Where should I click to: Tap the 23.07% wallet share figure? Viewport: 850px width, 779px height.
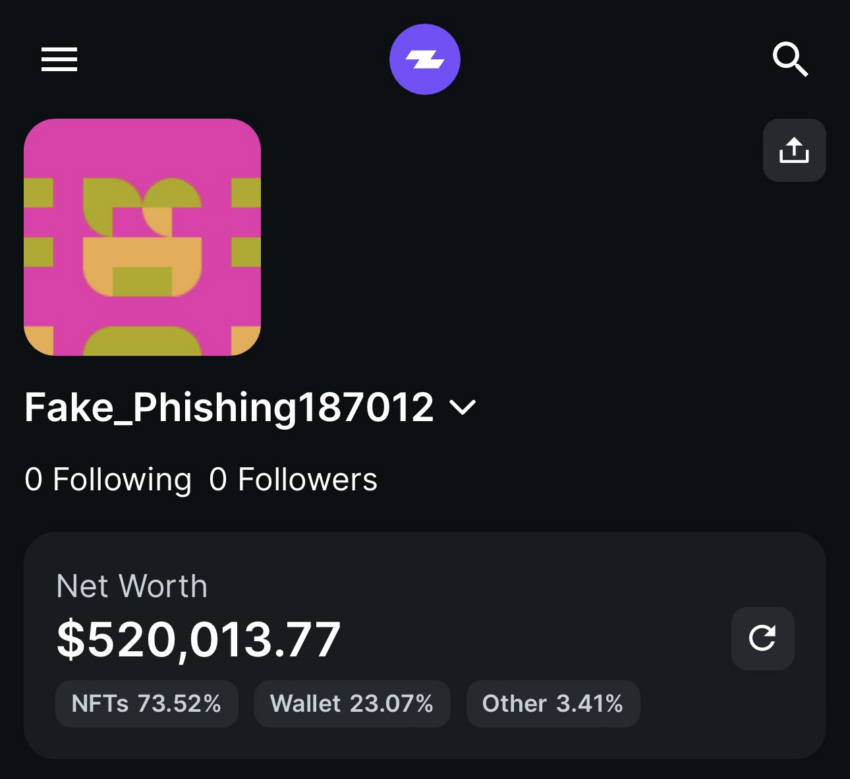tap(391, 704)
